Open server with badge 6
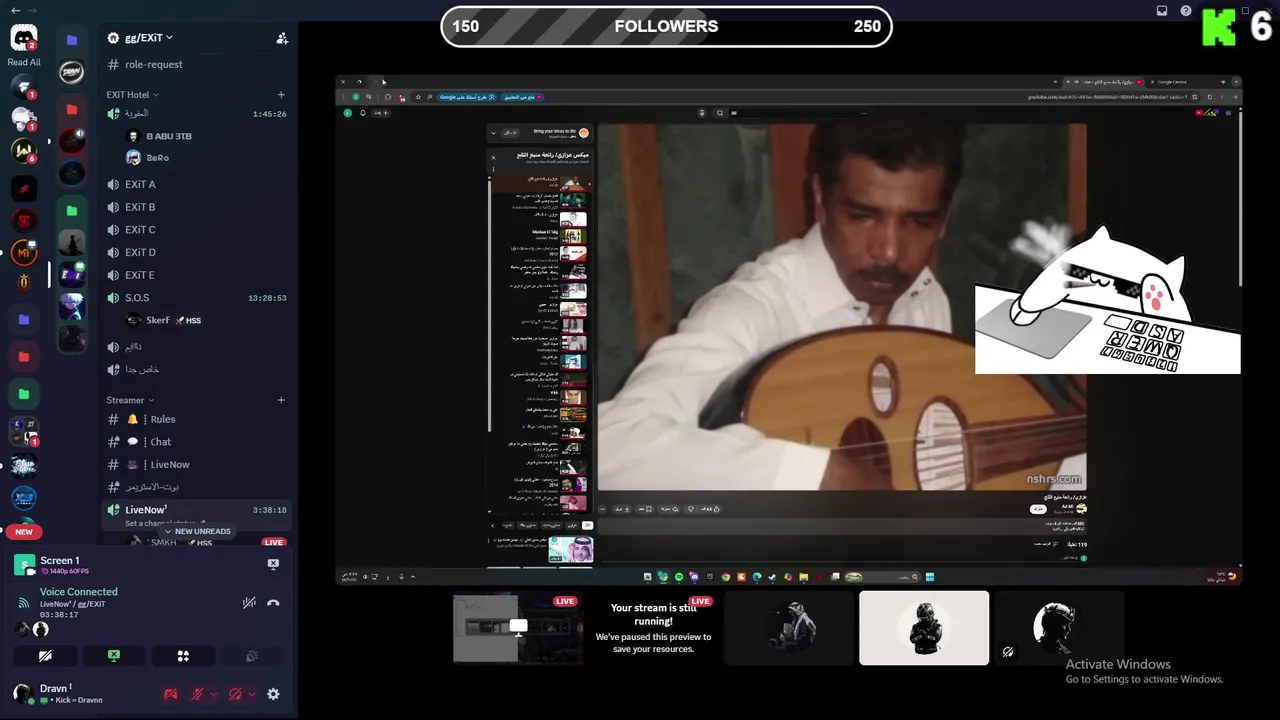 pos(24,151)
